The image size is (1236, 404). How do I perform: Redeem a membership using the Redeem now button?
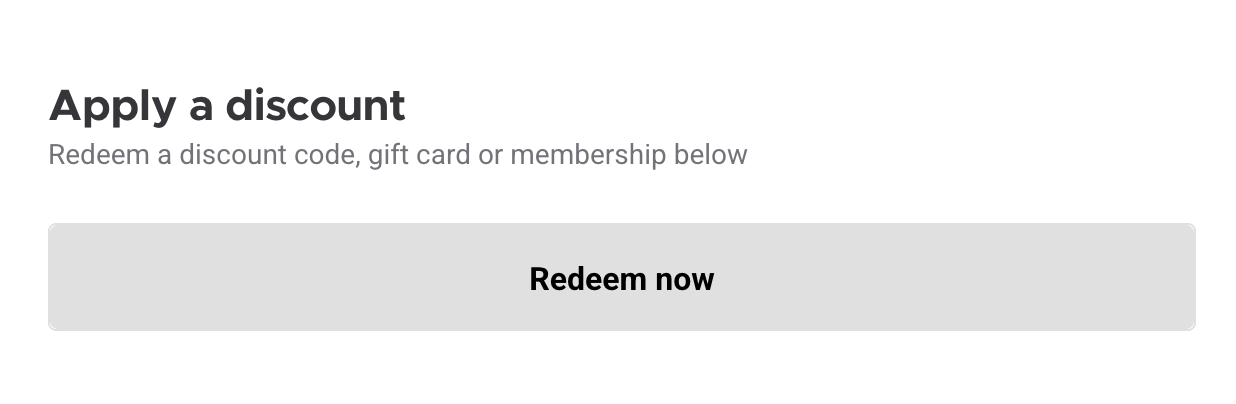coord(621,277)
